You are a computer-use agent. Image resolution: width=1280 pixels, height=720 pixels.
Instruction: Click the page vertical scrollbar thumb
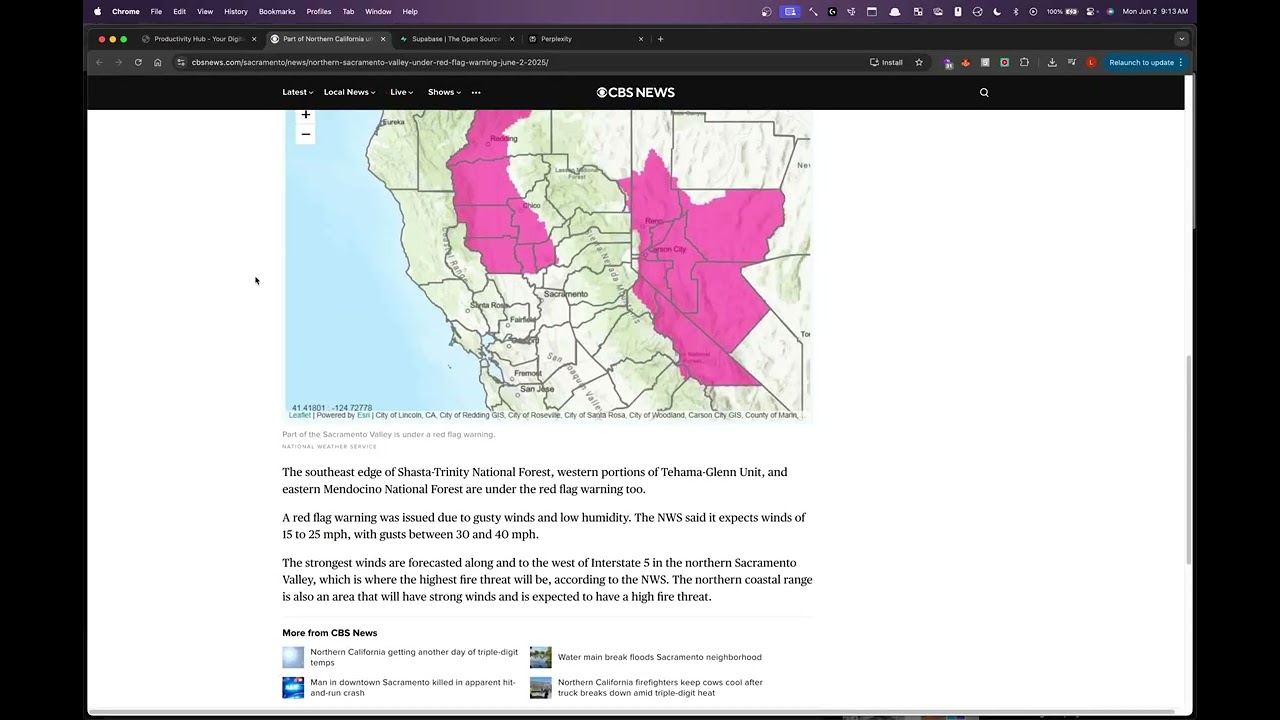click(x=1188, y=460)
